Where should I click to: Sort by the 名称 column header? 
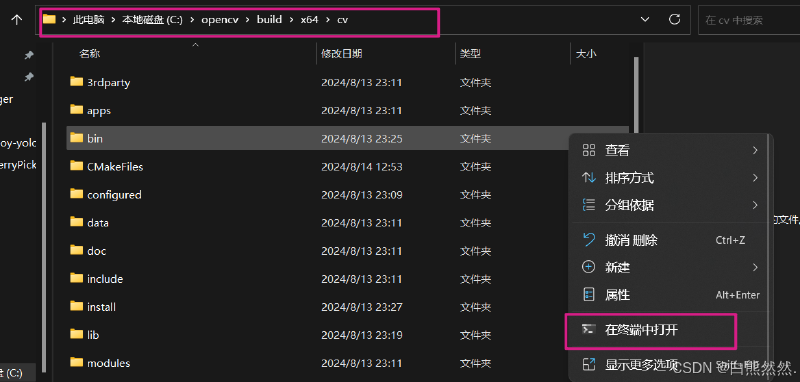click(x=90, y=54)
